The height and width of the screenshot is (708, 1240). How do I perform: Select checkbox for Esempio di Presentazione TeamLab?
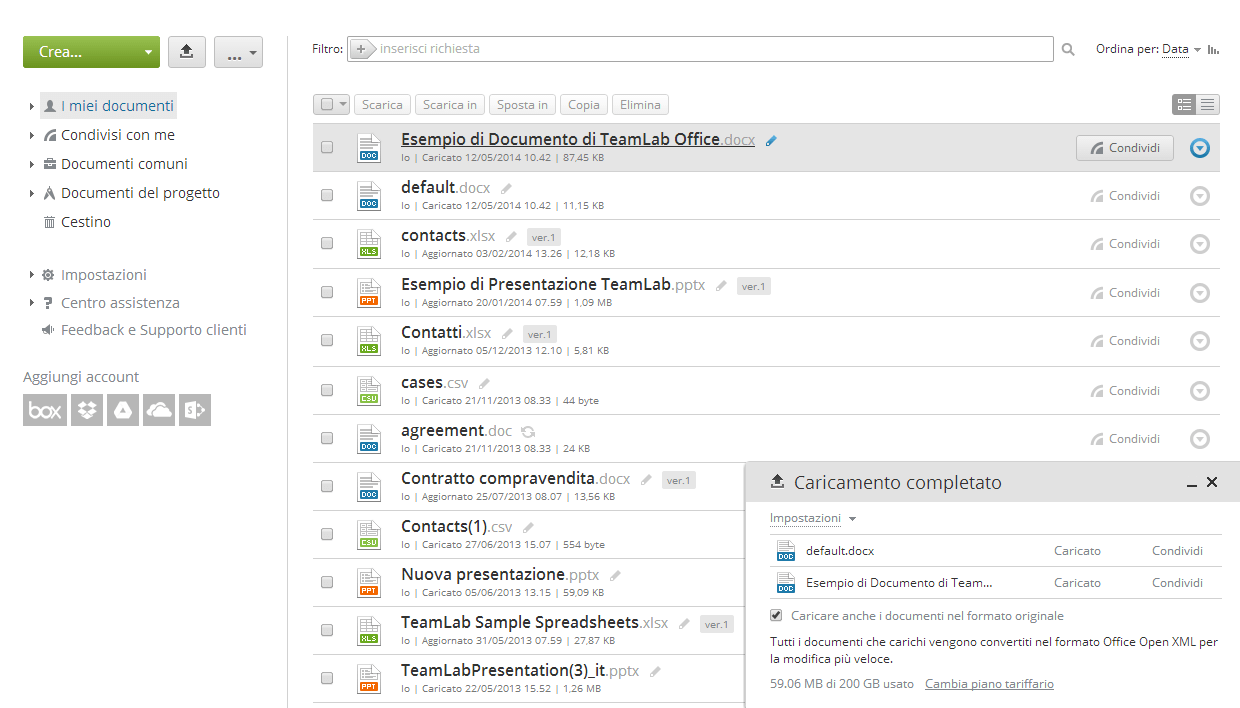tap(327, 293)
